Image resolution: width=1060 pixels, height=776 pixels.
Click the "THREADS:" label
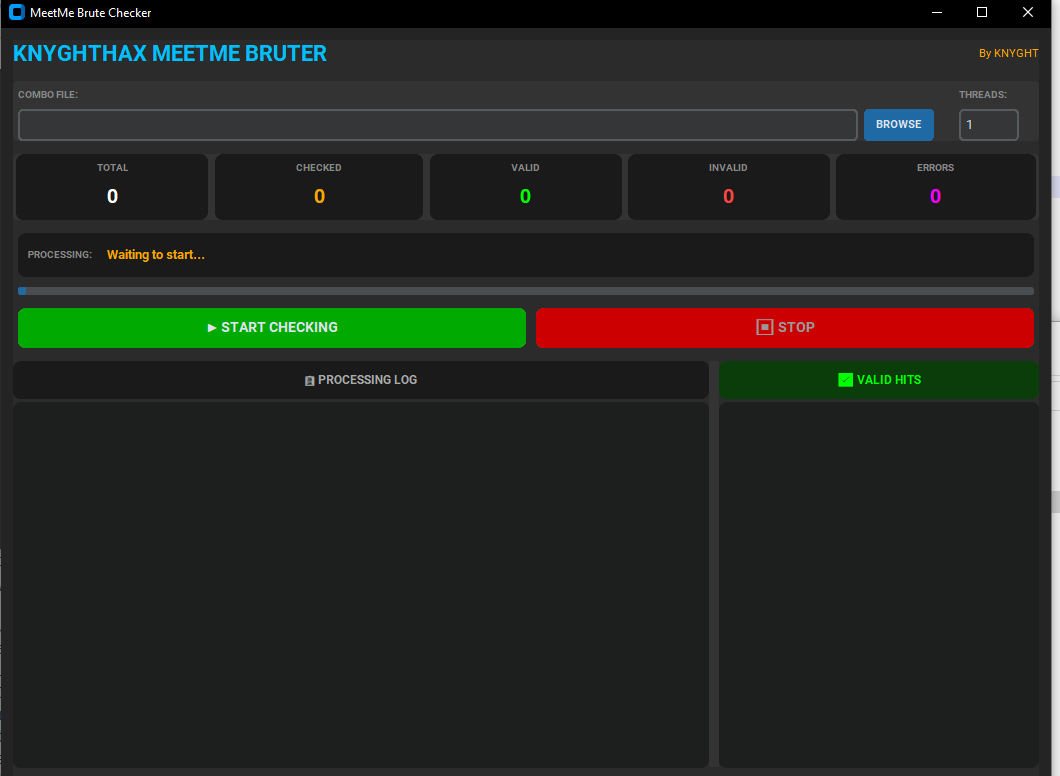click(983, 95)
